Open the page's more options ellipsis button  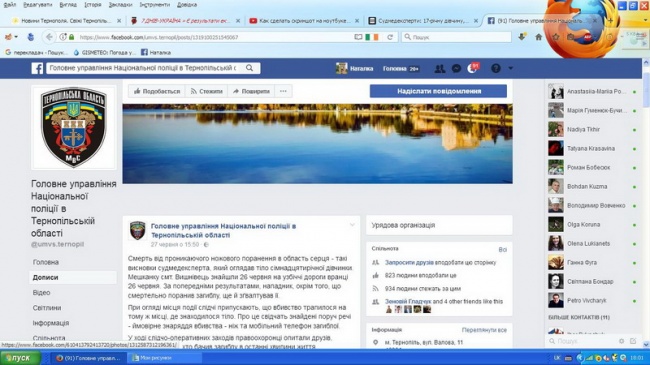(x=283, y=91)
